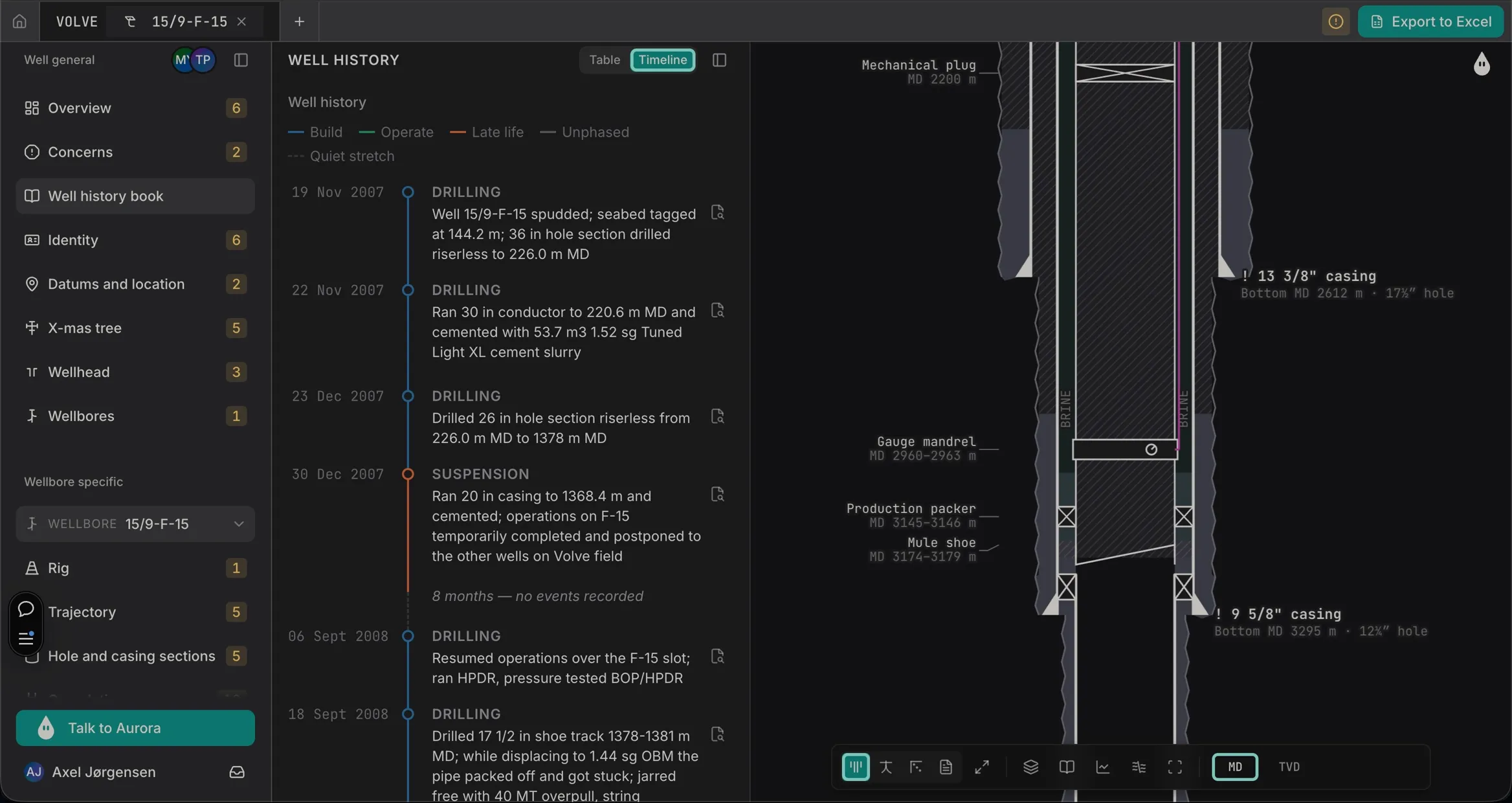Switch depth reference to TVD

[1289, 767]
